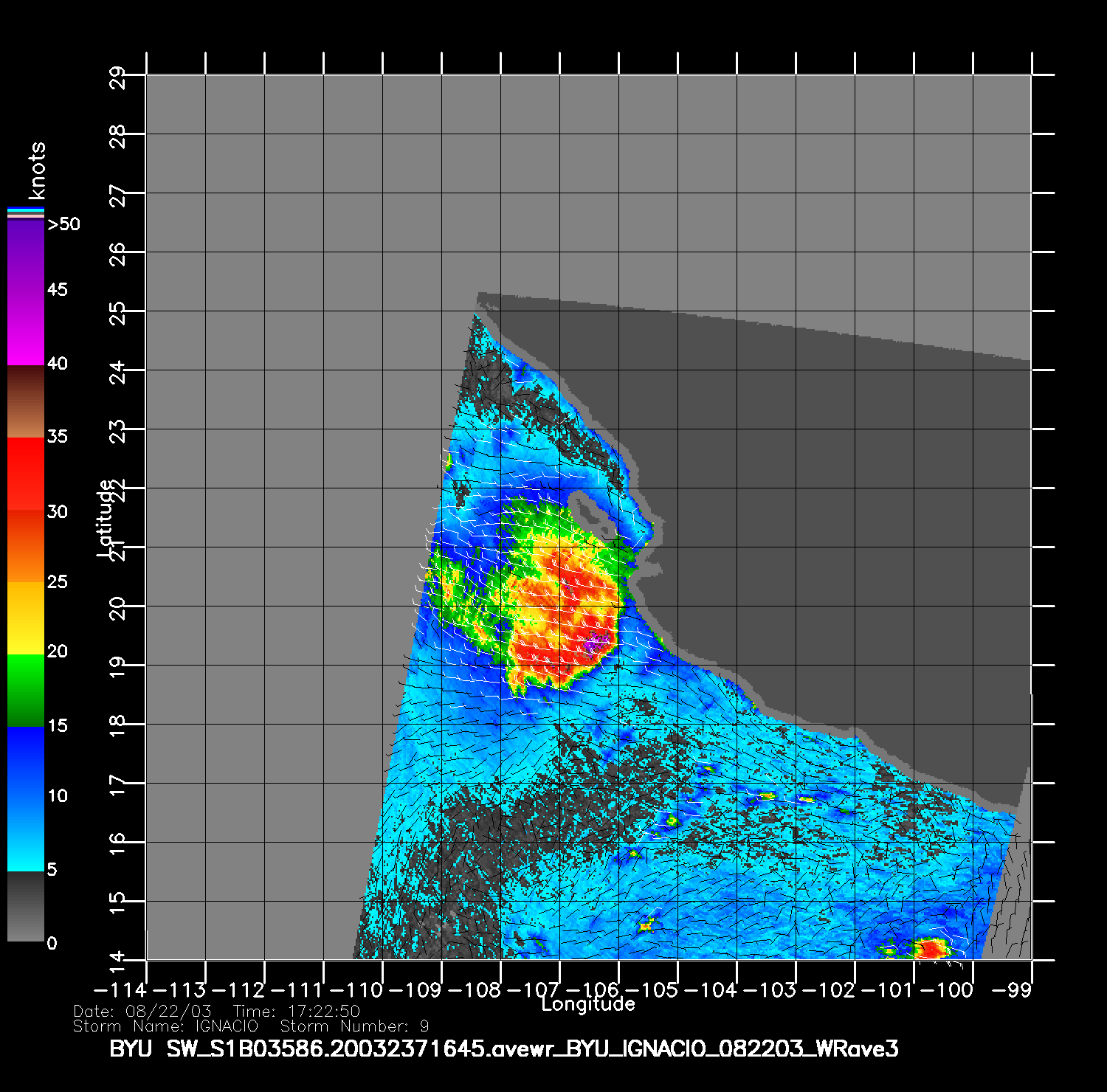The image size is (1107, 1092).
Task: Select the brown 35–40 knot legend segment
Action: click(26, 402)
